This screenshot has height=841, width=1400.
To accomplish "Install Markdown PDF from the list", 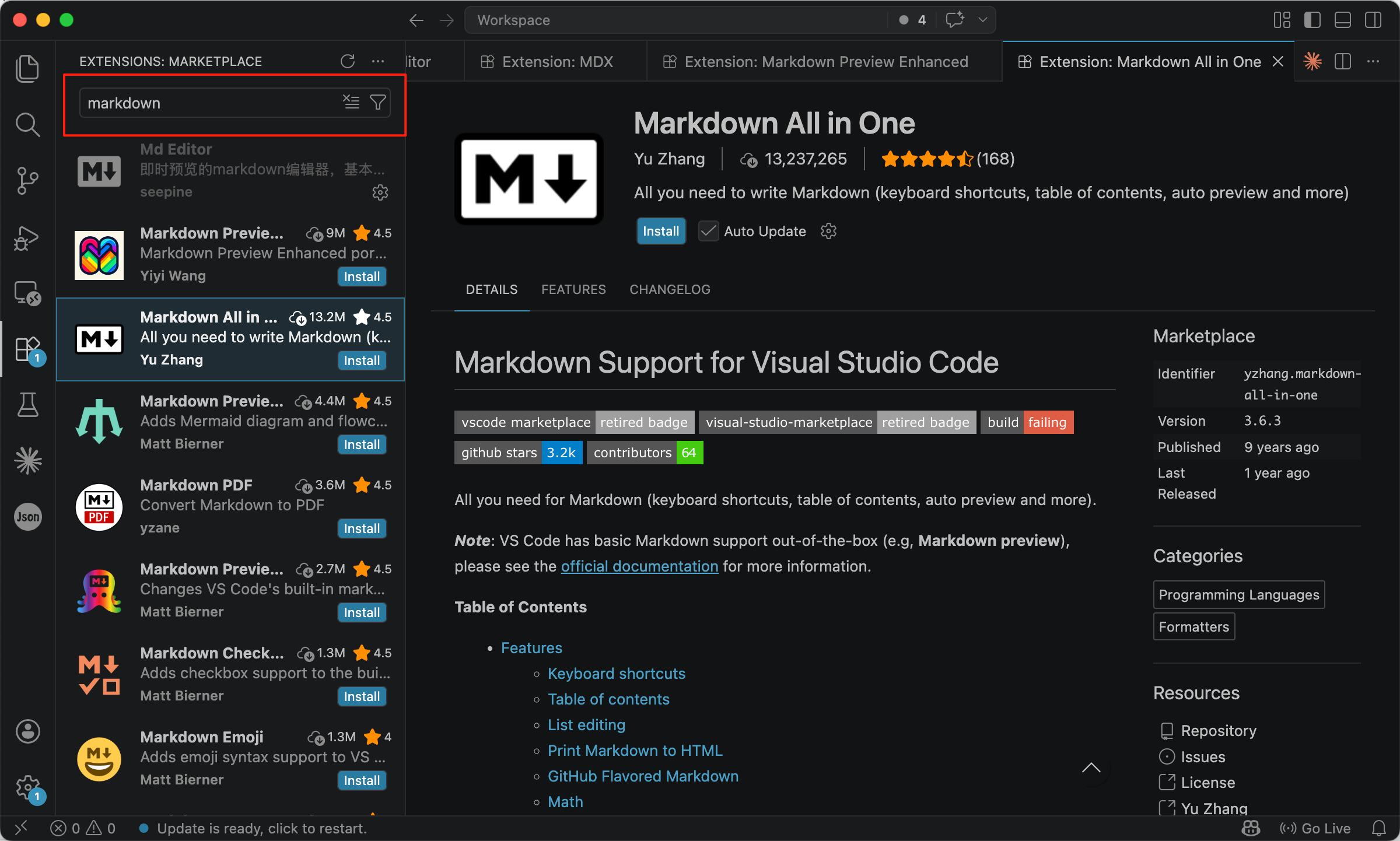I will [x=362, y=528].
